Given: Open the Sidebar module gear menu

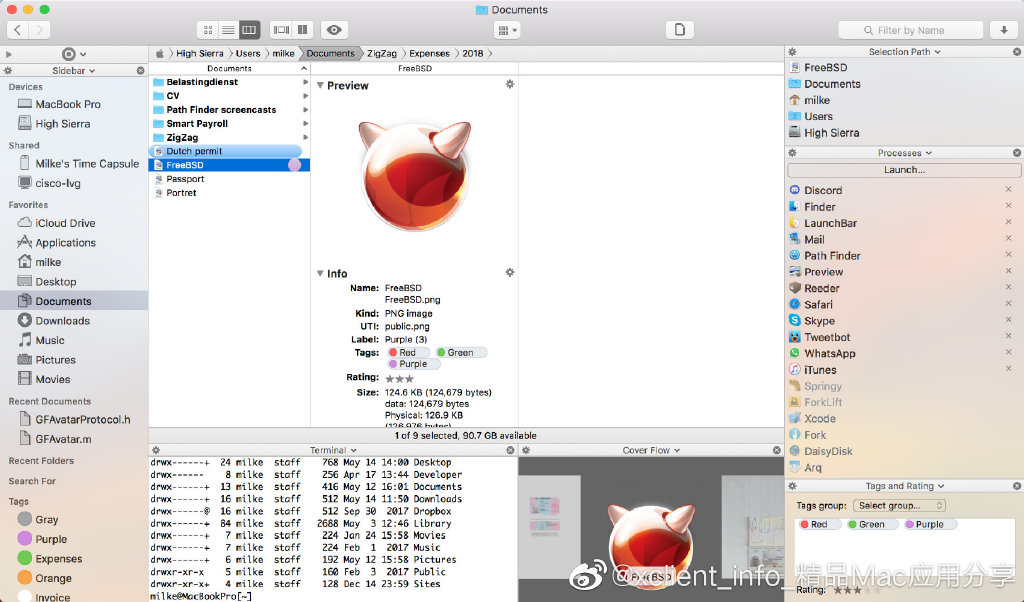Looking at the screenshot, I should click(x=8, y=71).
